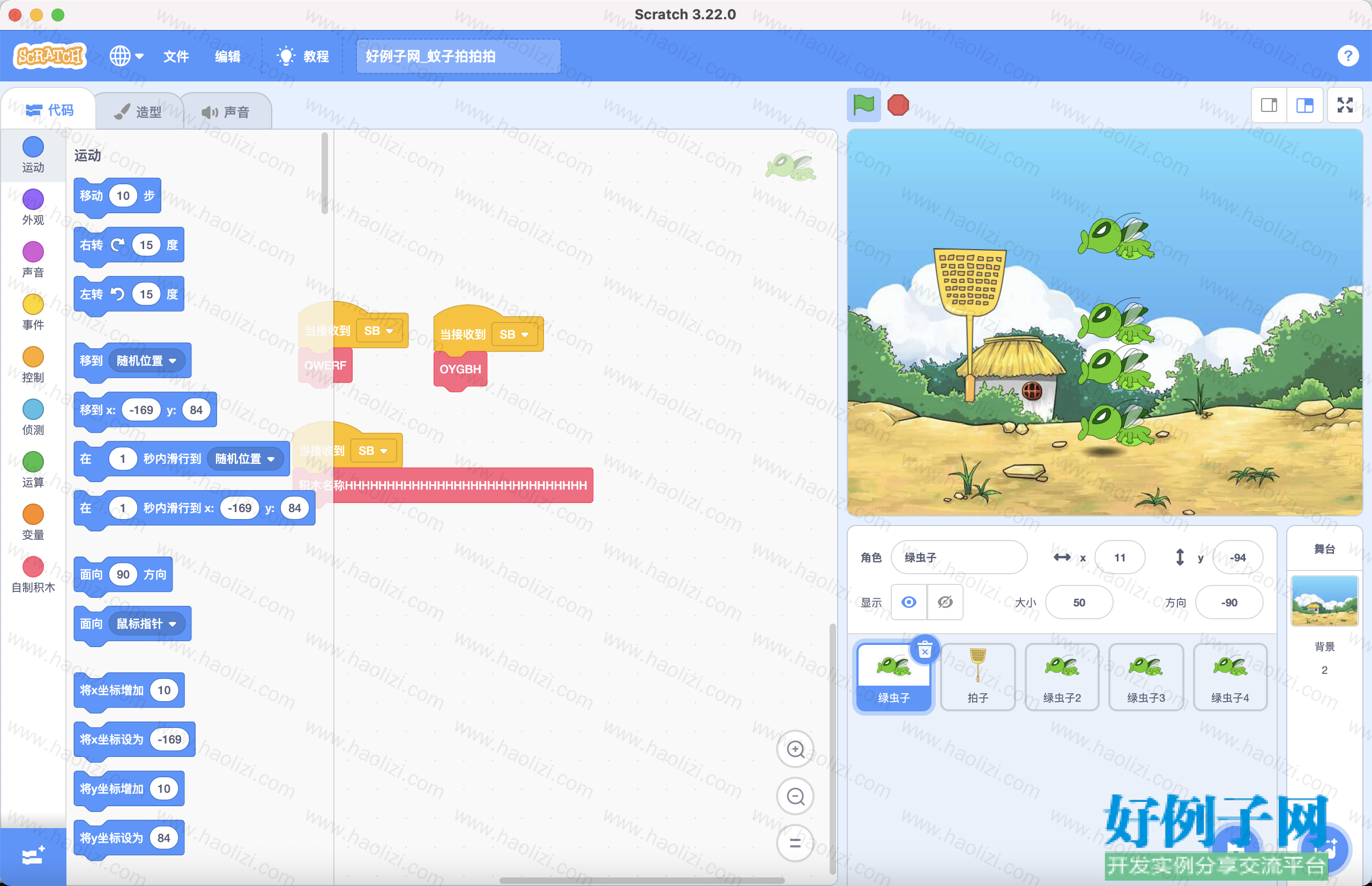Select the 绿虫子3 sprite
This screenshot has height=886, width=1372.
(x=1146, y=677)
